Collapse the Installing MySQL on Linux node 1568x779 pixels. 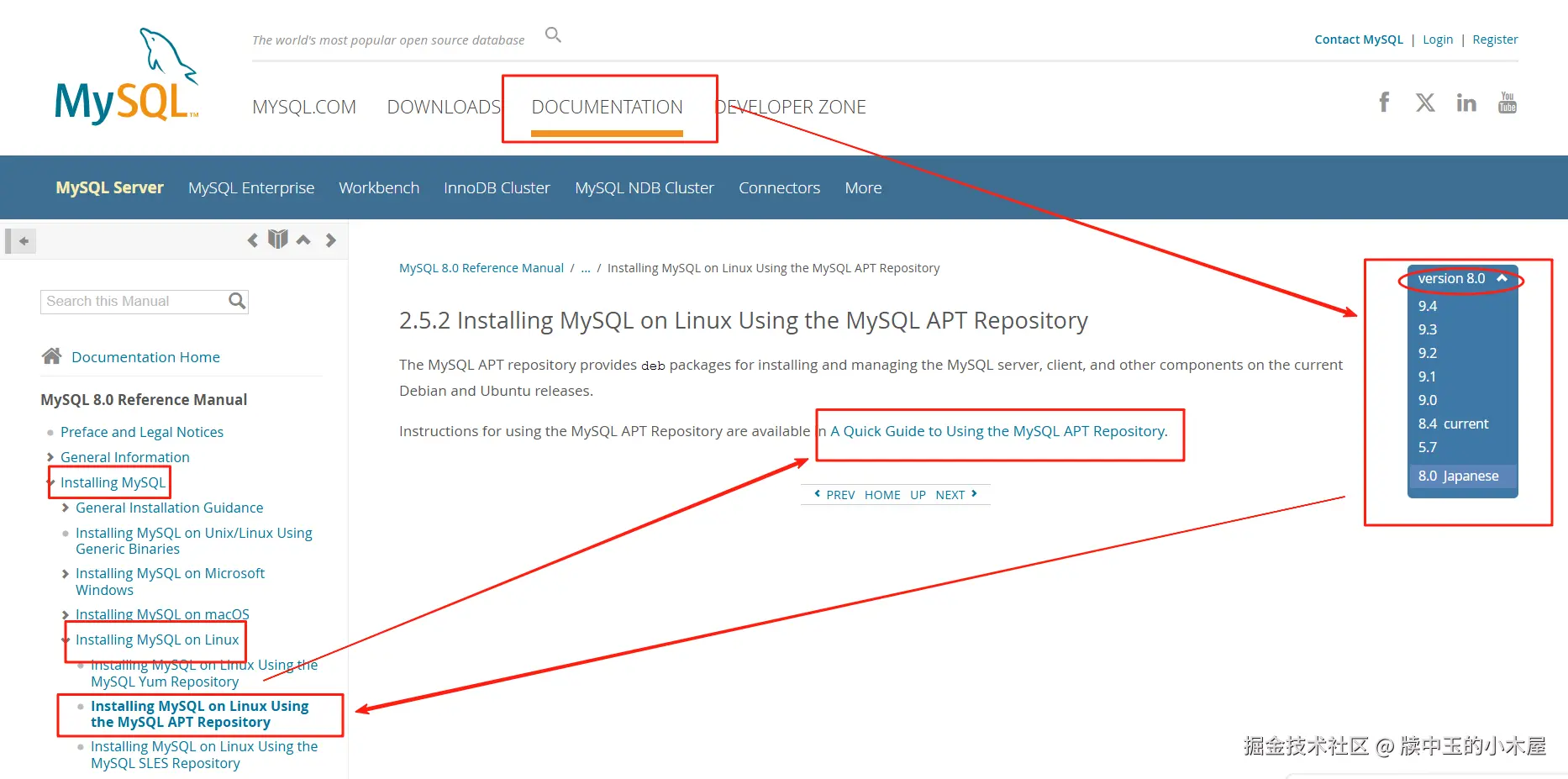(x=66, y=640)
